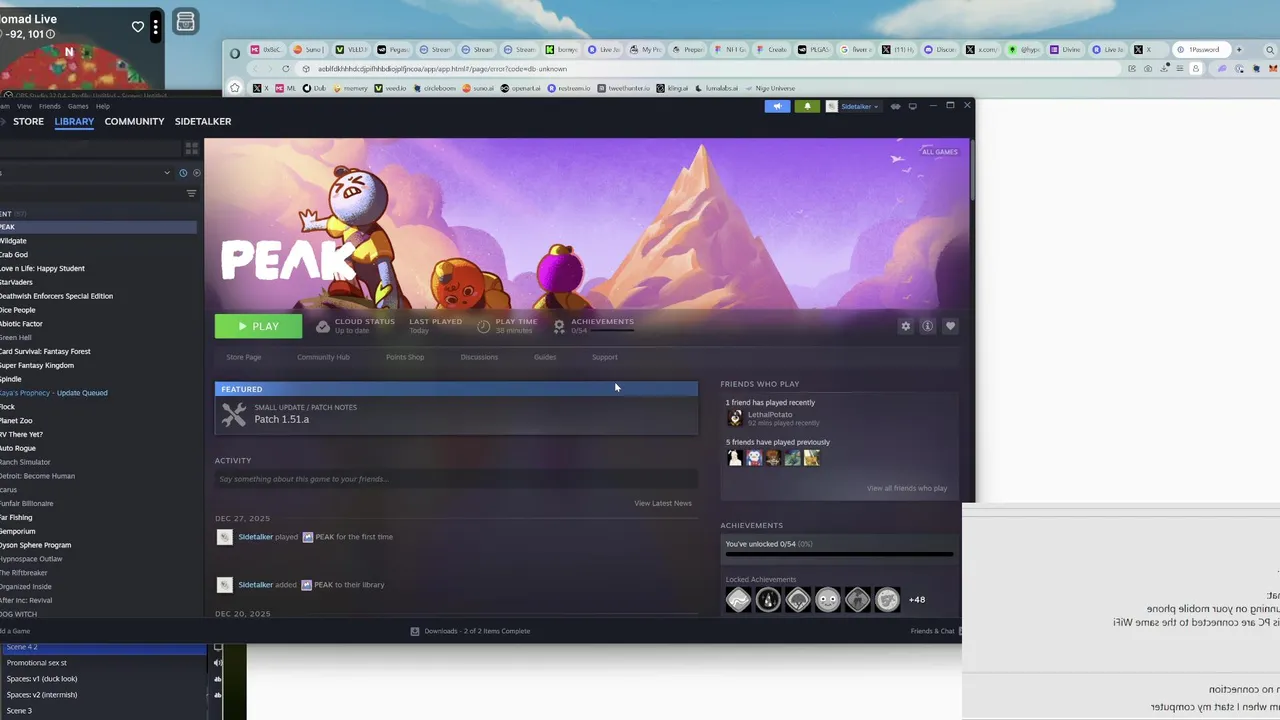Show PEAK game info icon
Image resolution: width=1280 pixels, height=720 pixels.
click(x=928, y=326)
